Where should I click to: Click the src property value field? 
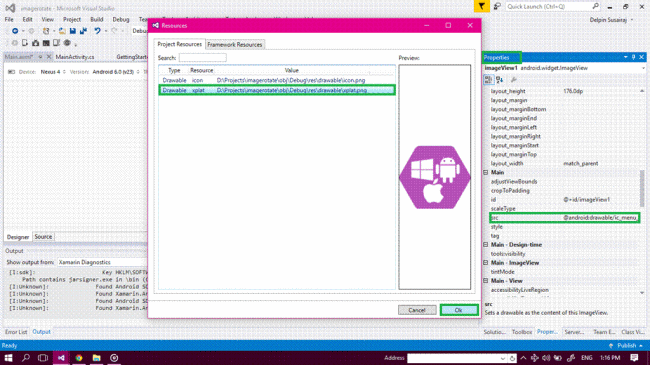[600, 217]
